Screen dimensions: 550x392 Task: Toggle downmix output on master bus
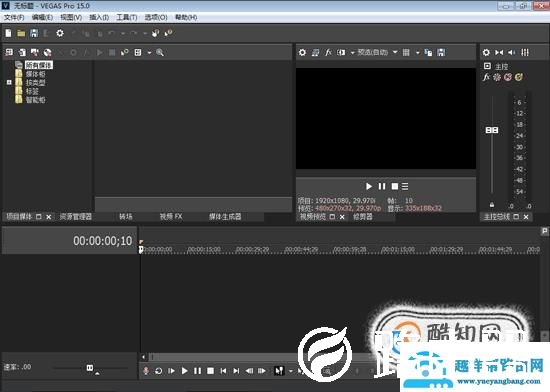(499, 53)
